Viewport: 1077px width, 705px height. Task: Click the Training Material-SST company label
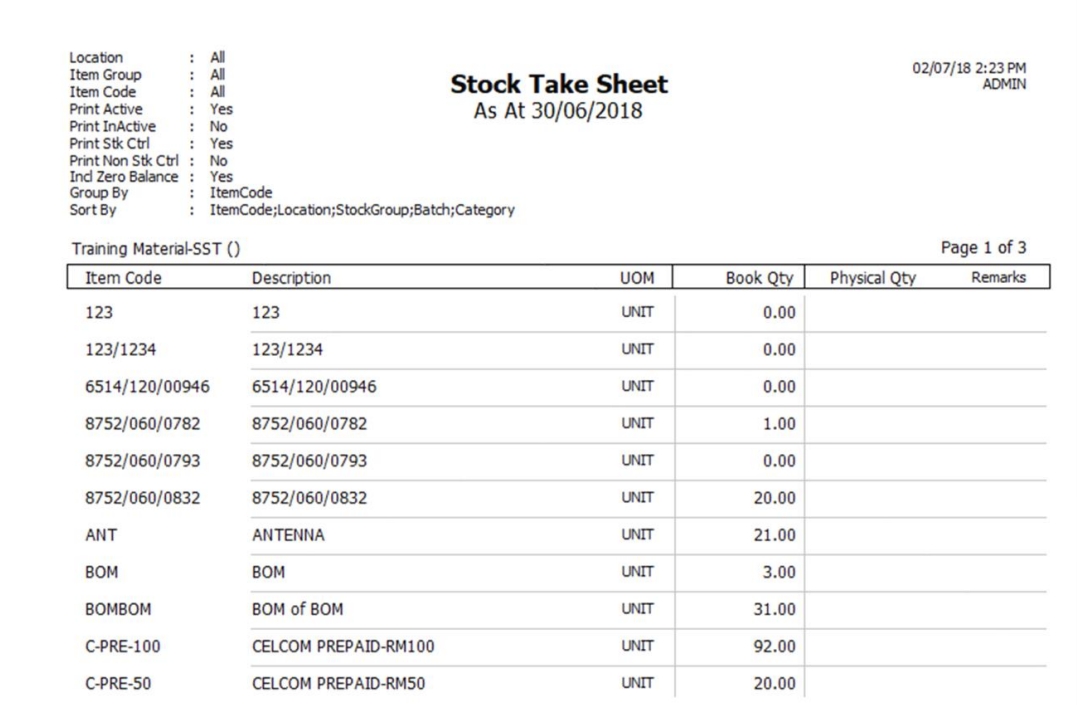[x=155, y=248]
